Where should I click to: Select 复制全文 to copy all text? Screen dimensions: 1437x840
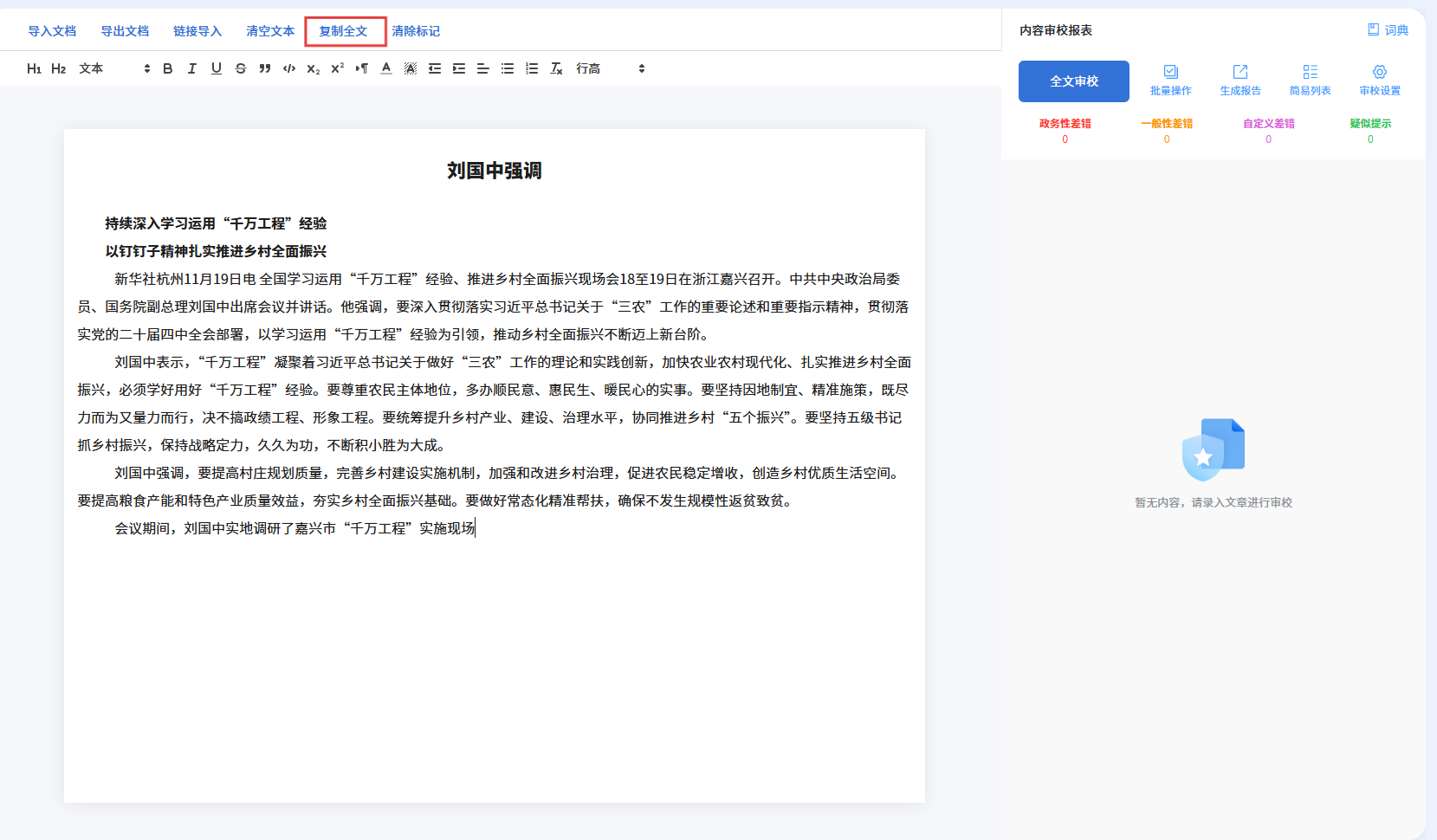point(344,31)
